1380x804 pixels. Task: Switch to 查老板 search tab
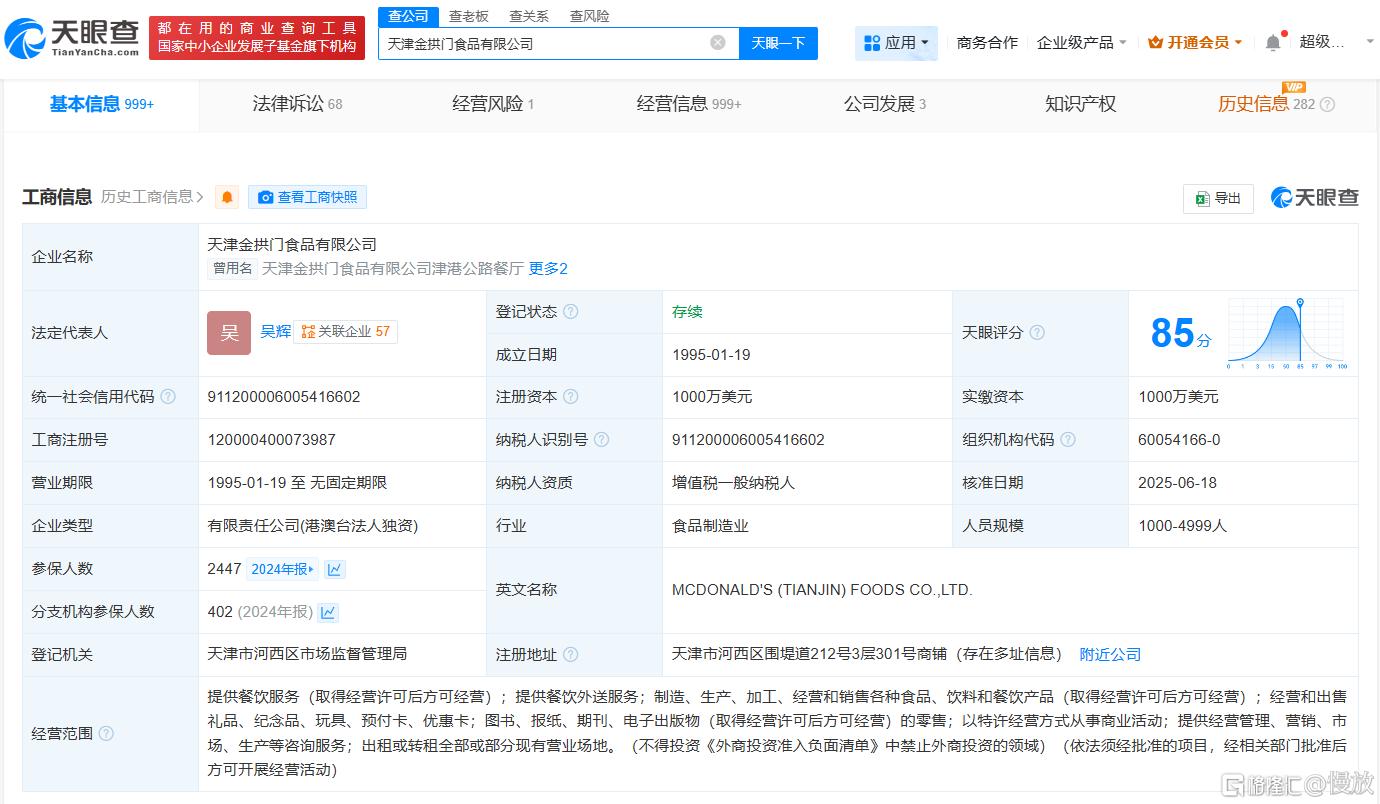tap(468, 16)
